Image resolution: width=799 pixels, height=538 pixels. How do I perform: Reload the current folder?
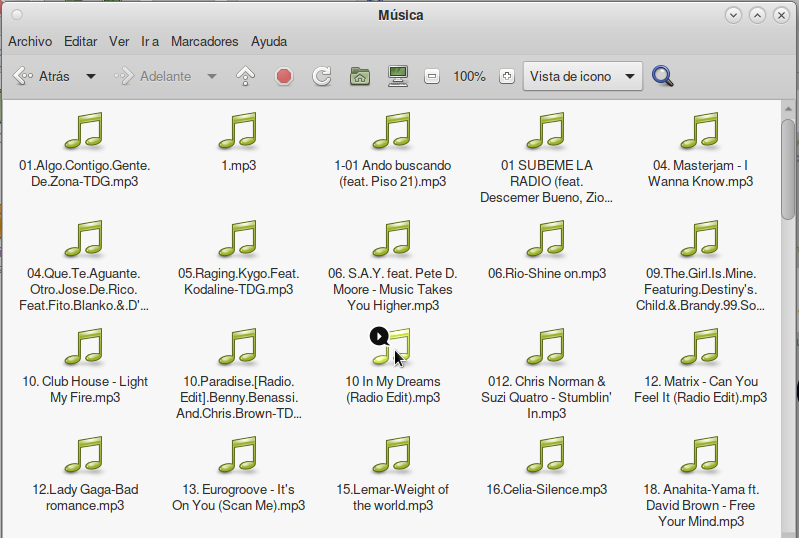(x=322, y=76)
